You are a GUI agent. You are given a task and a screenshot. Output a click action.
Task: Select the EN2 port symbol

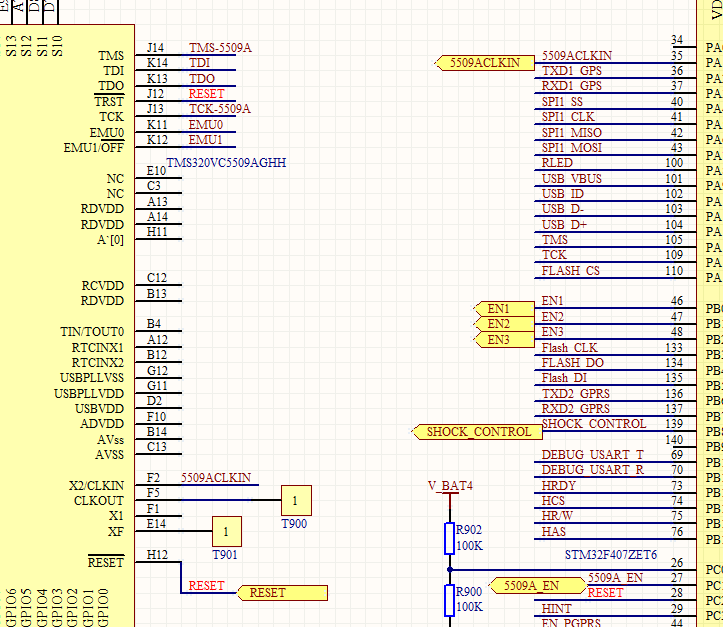504,324
